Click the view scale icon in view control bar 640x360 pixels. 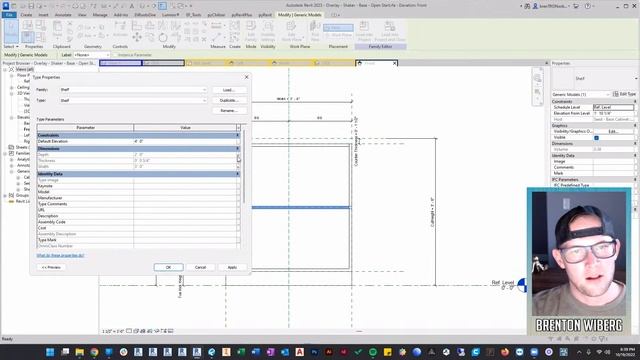pos(112,331)
